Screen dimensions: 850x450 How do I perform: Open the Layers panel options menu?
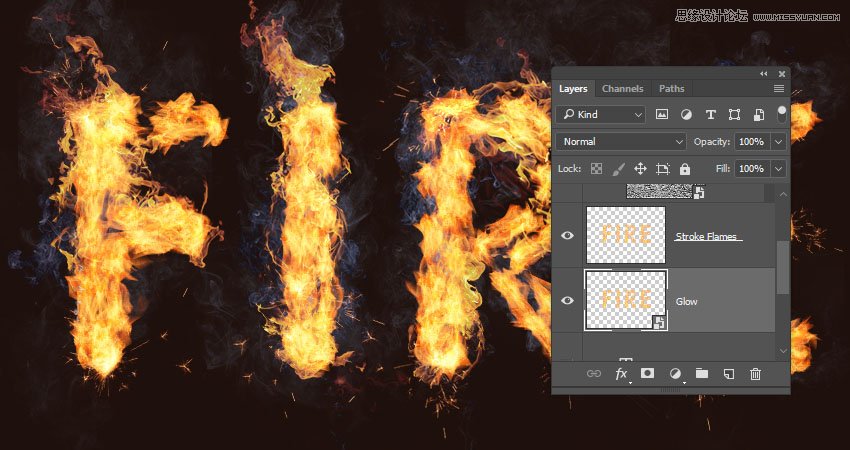(778, 89)
